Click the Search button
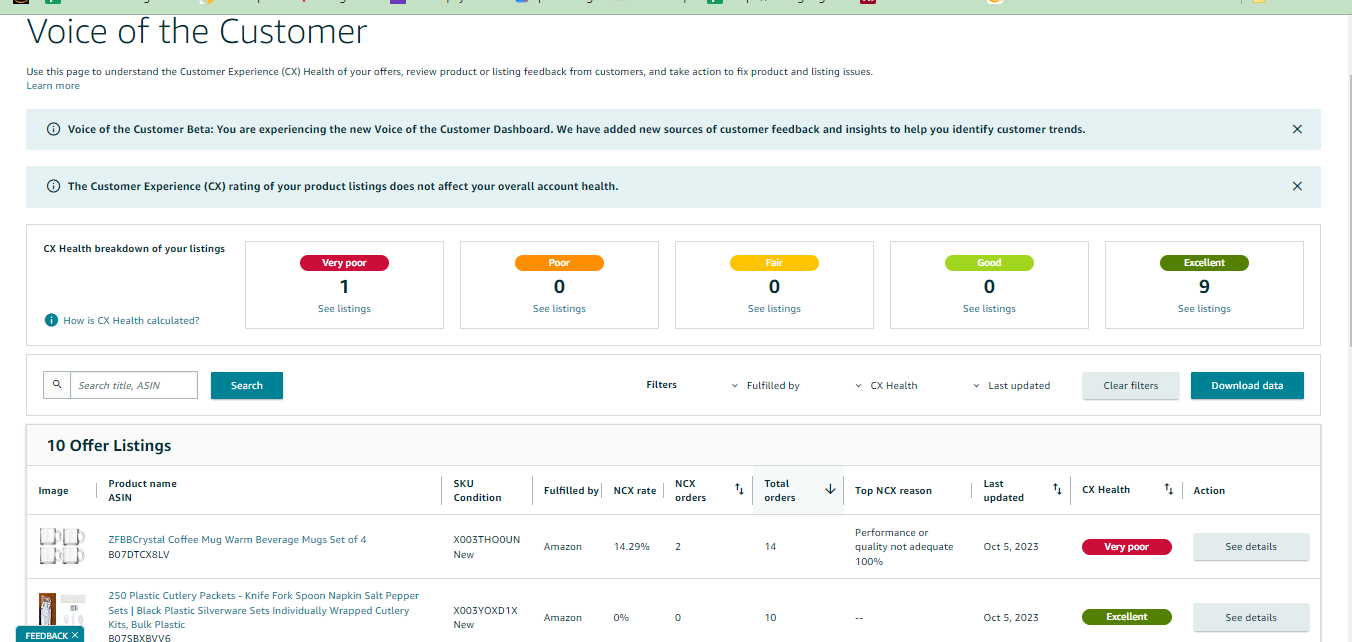The width and height of the screenshot is (1352, 642). [x=247, y=385]
